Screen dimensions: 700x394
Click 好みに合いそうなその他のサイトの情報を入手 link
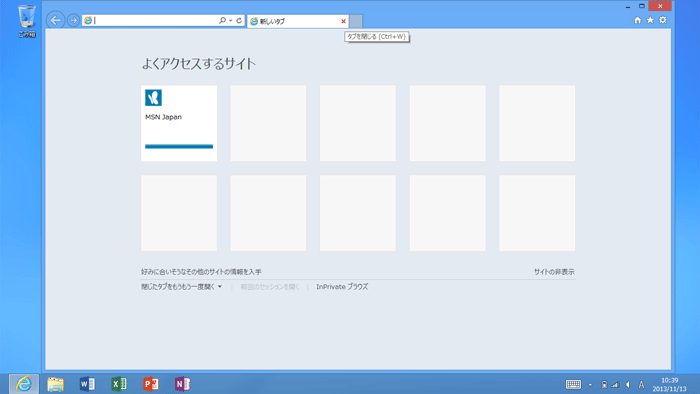201,272
